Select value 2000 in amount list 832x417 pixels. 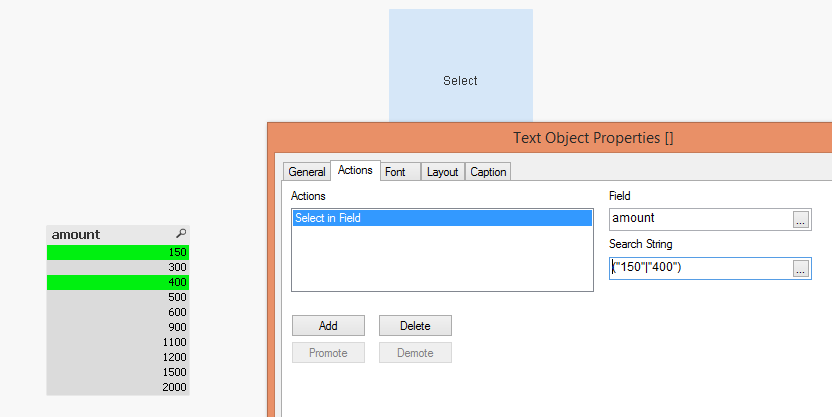pyautogui.click(x=118, y=388)
